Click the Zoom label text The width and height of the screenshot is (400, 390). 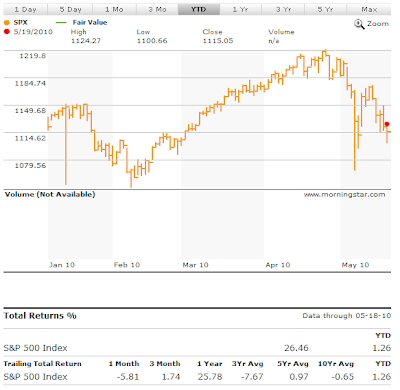click(378, 24)
